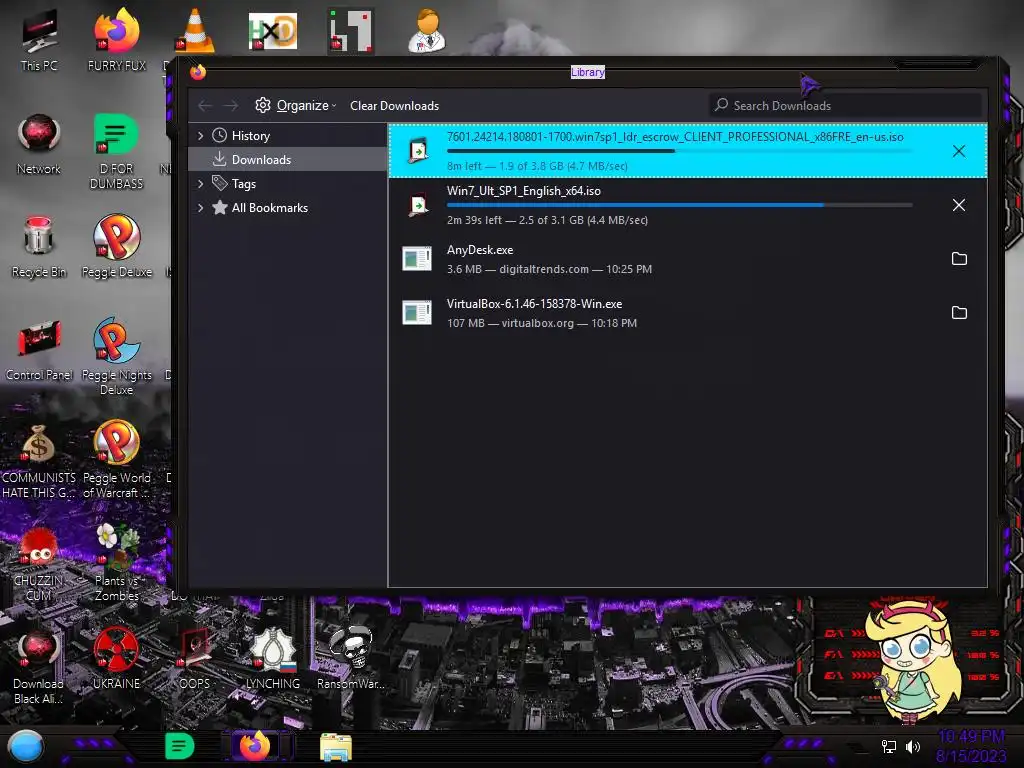Open the HxD desktop shortcut

tap(272, 31)
